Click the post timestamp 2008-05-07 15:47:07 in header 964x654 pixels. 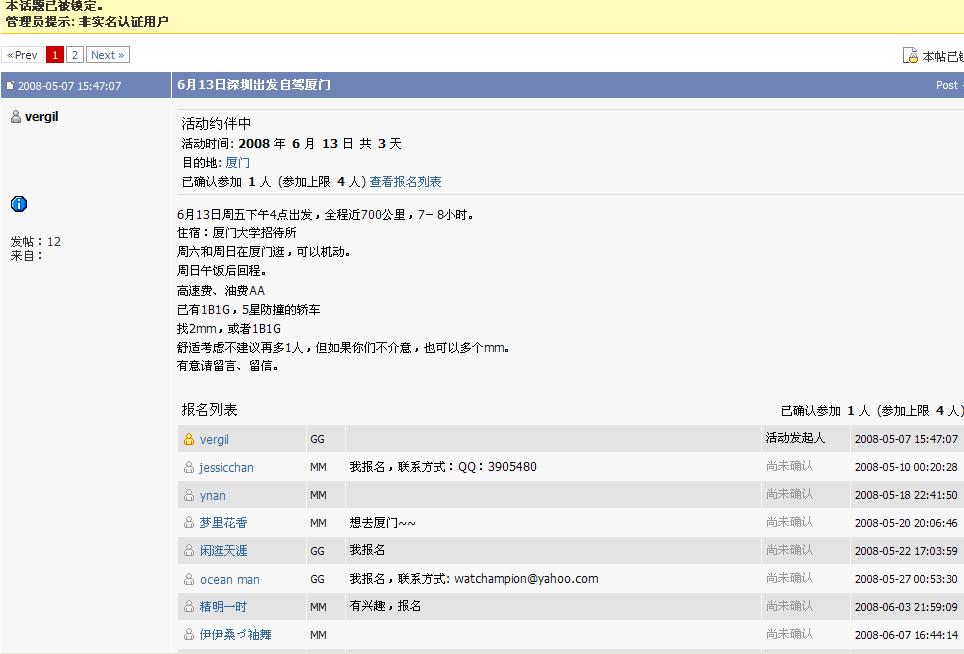[x=69, y=86]
